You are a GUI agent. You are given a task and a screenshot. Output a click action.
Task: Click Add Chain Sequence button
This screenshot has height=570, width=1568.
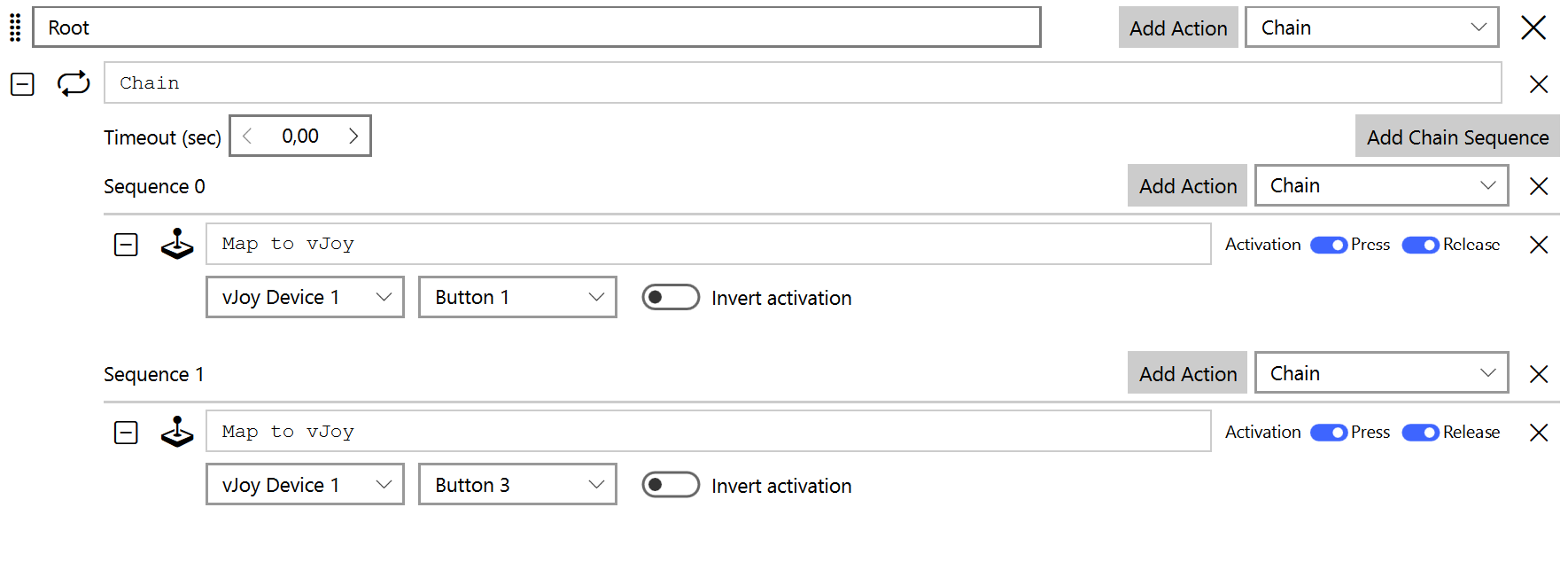1456,137
